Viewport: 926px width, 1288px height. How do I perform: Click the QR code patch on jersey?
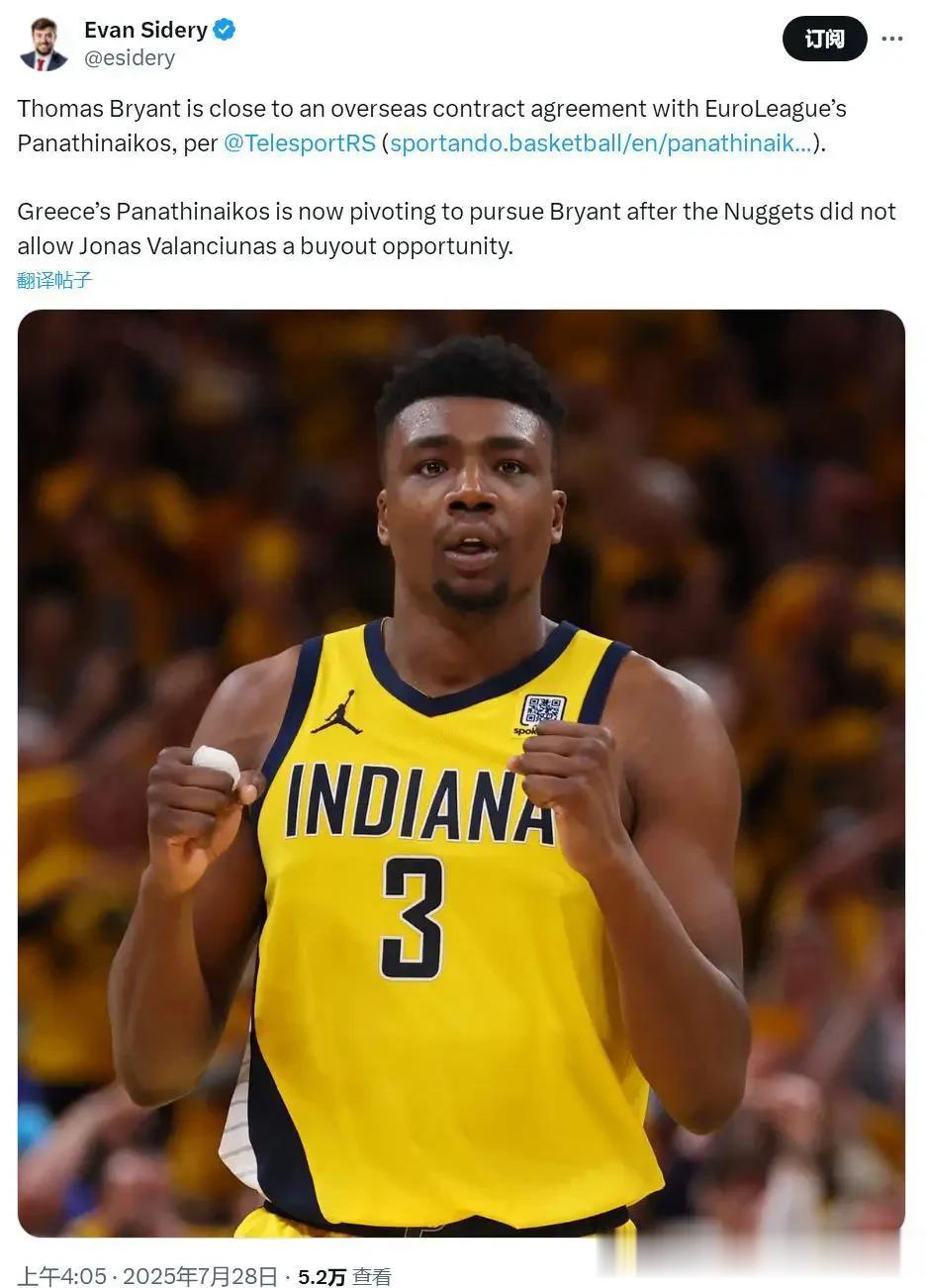[x=542, y=711]
